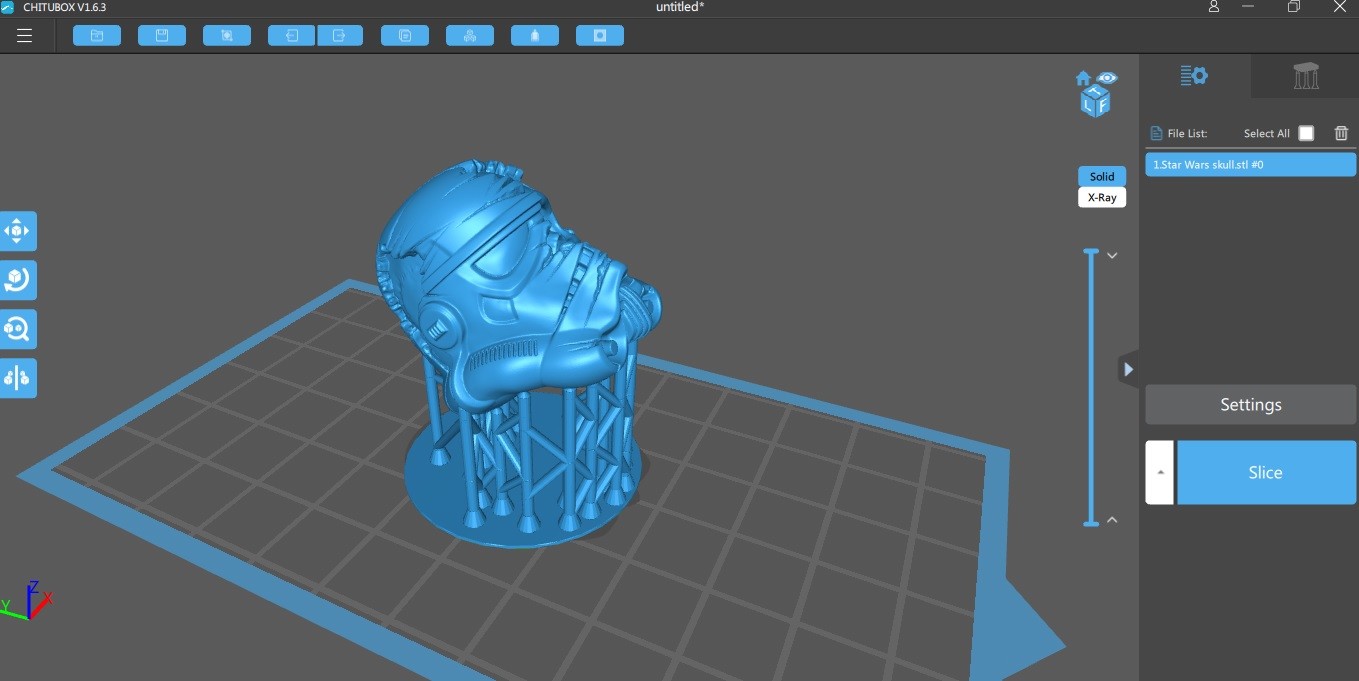This screenshot has height=681, width=1359.
Task: Open the supports tab
Action: 1305,76
